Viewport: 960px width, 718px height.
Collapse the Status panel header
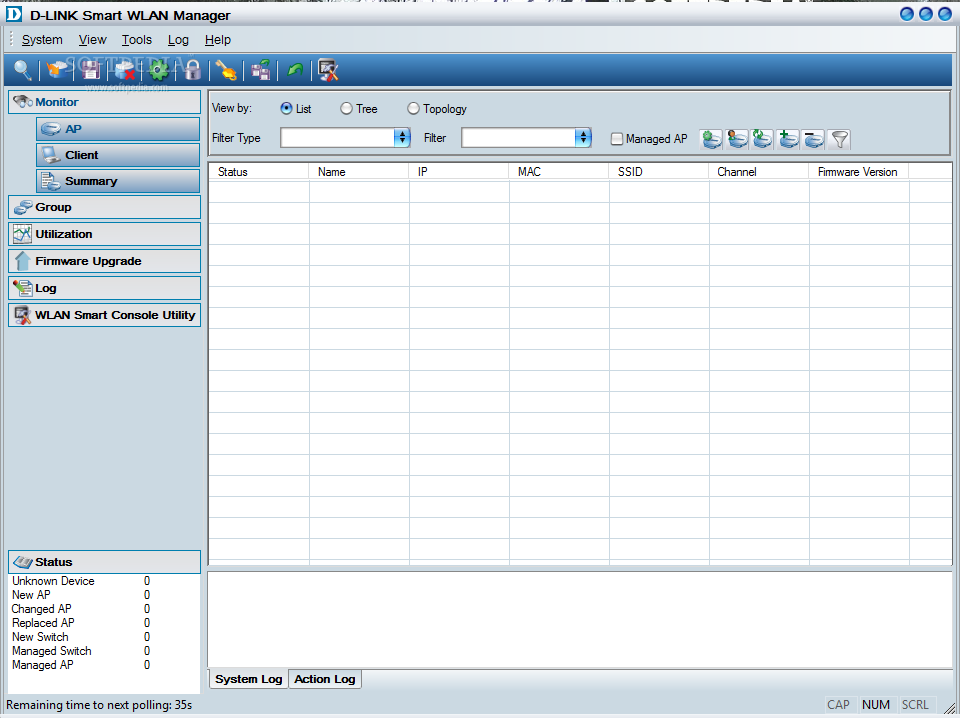tap(104, 562)
